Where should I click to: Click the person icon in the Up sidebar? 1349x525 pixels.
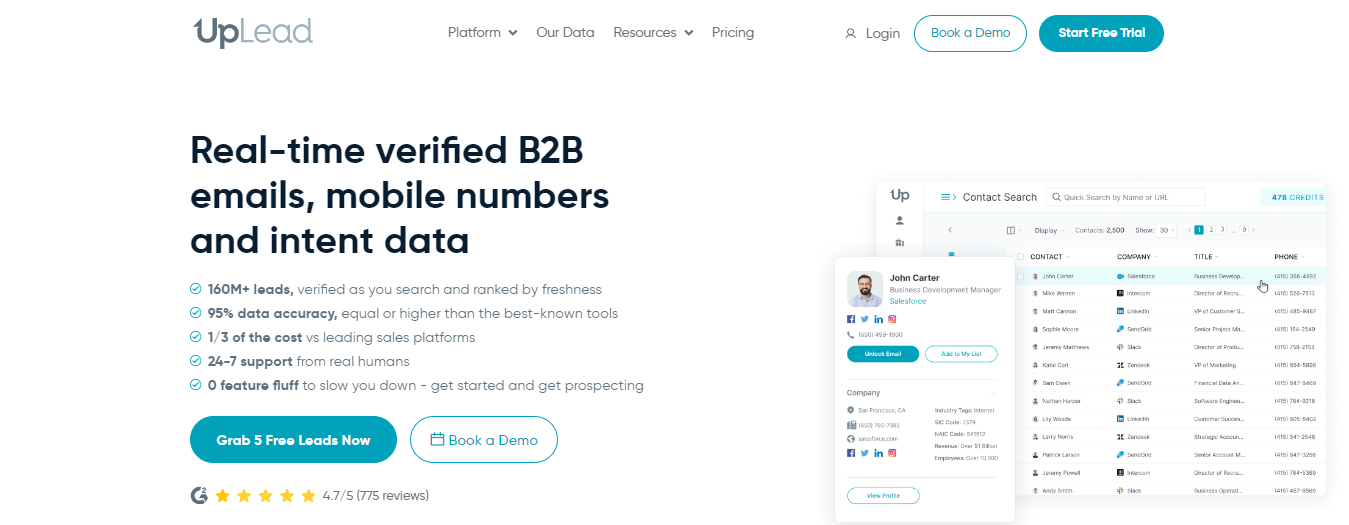point(900,220)
